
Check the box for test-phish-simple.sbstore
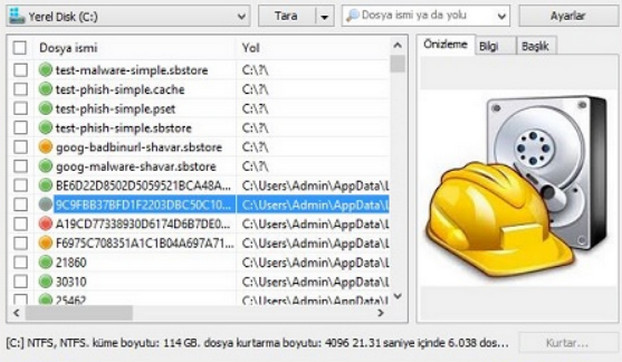coord(21,128)
